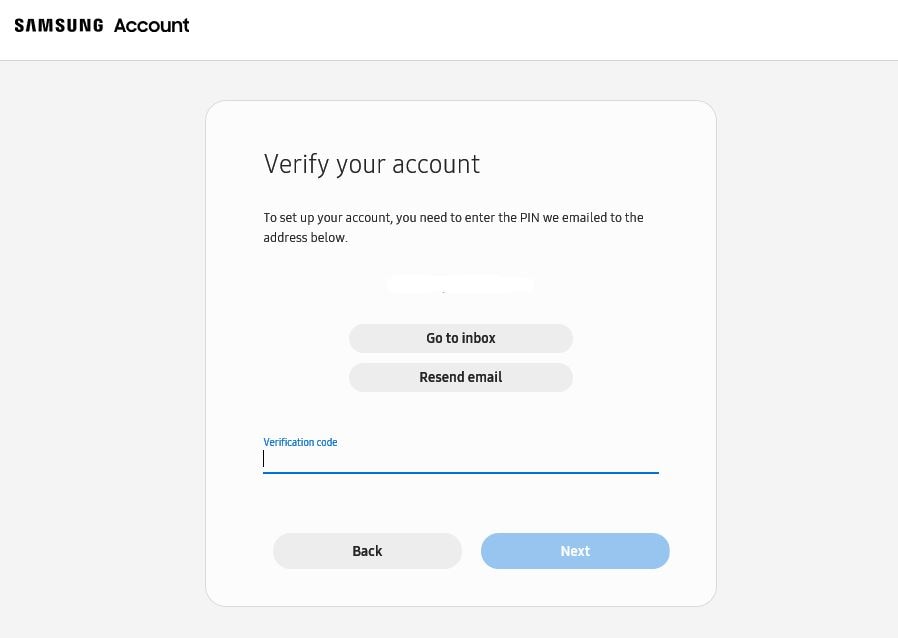Click the blue underline of code field
Screen dimensions: 898x638
460,473
